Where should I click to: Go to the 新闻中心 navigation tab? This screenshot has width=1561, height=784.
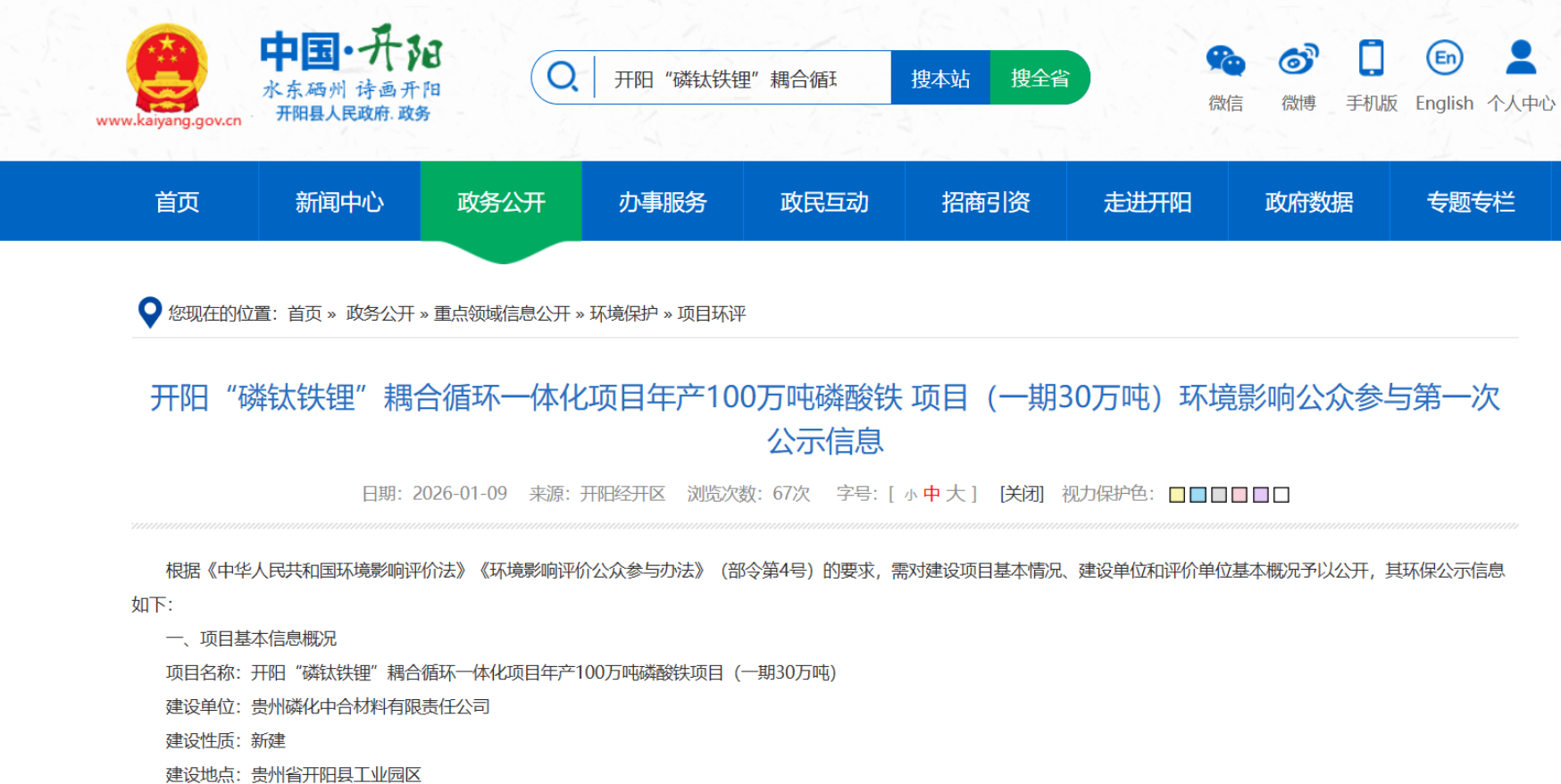coord(339,202)
